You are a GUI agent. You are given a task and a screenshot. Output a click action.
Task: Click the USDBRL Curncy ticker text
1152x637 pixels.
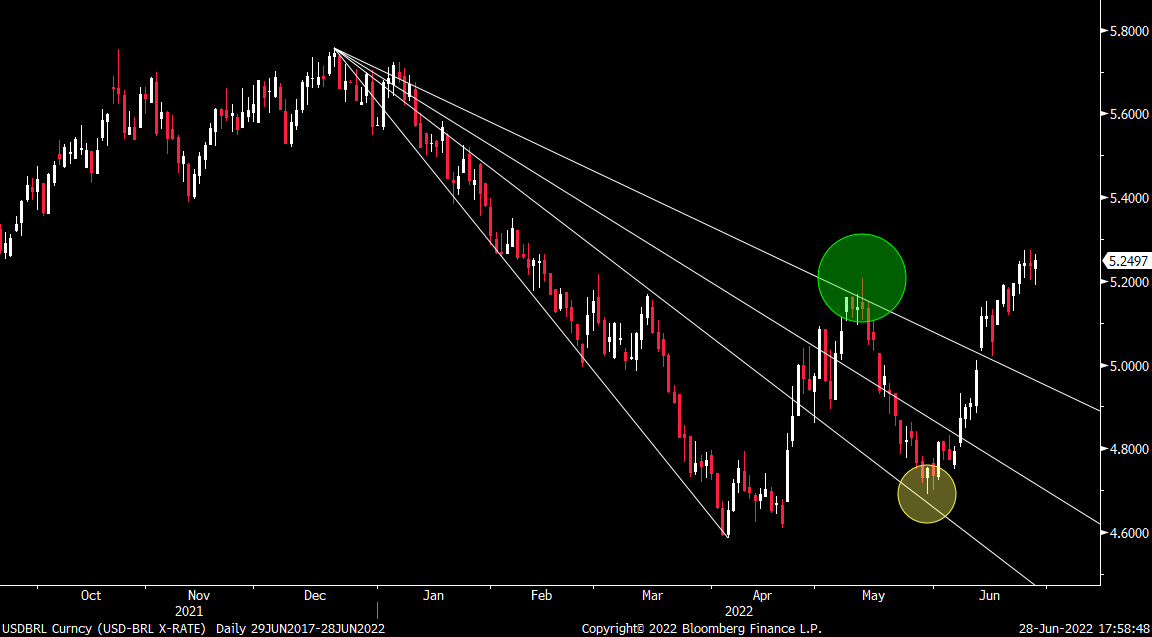(x=47, y=629)
